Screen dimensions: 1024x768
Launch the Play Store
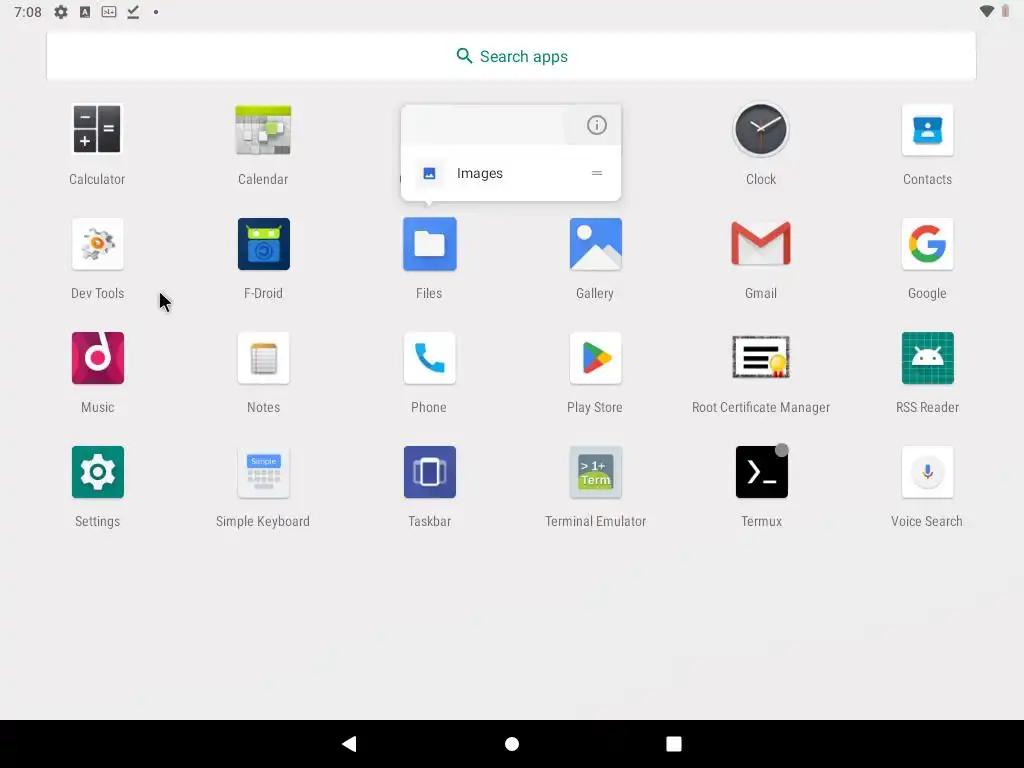(595, 358)
